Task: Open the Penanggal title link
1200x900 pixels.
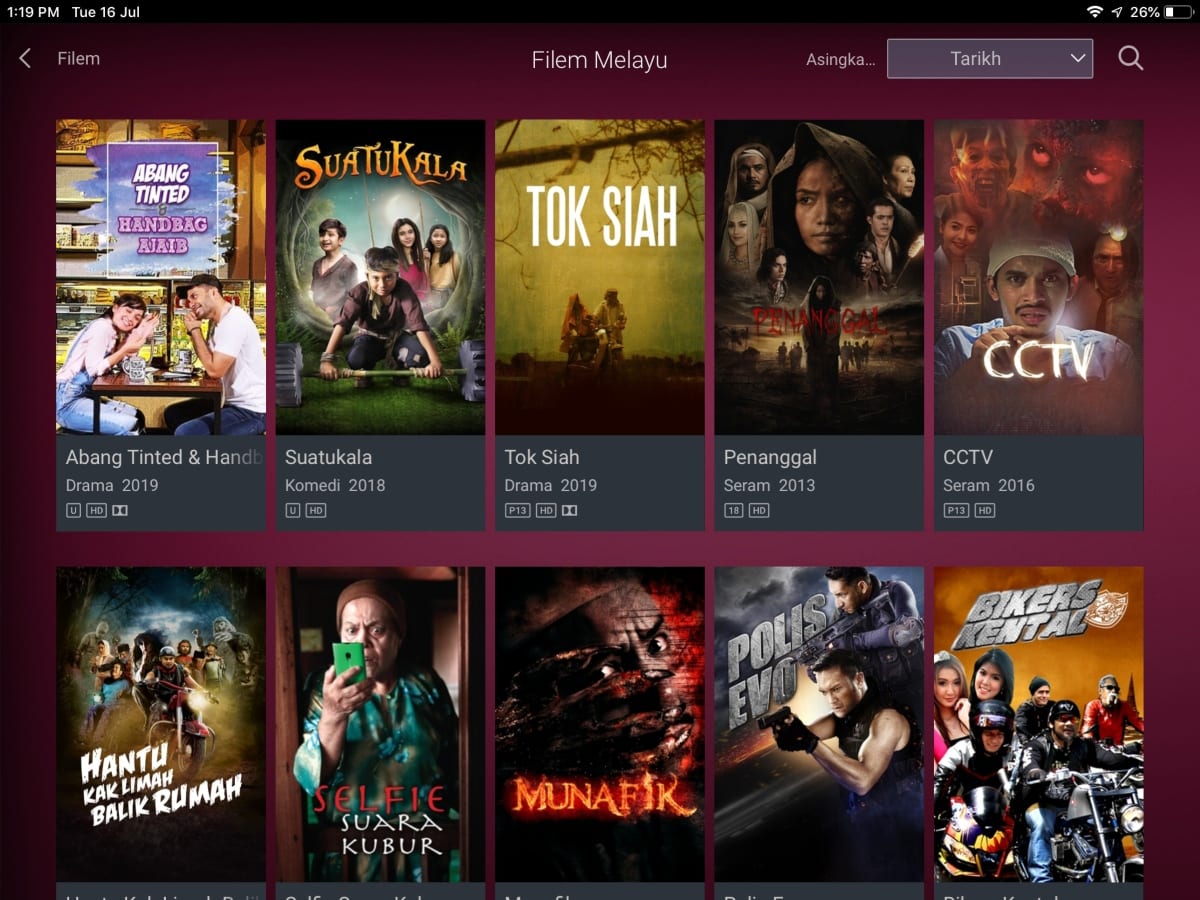Action: pos(770,457)
